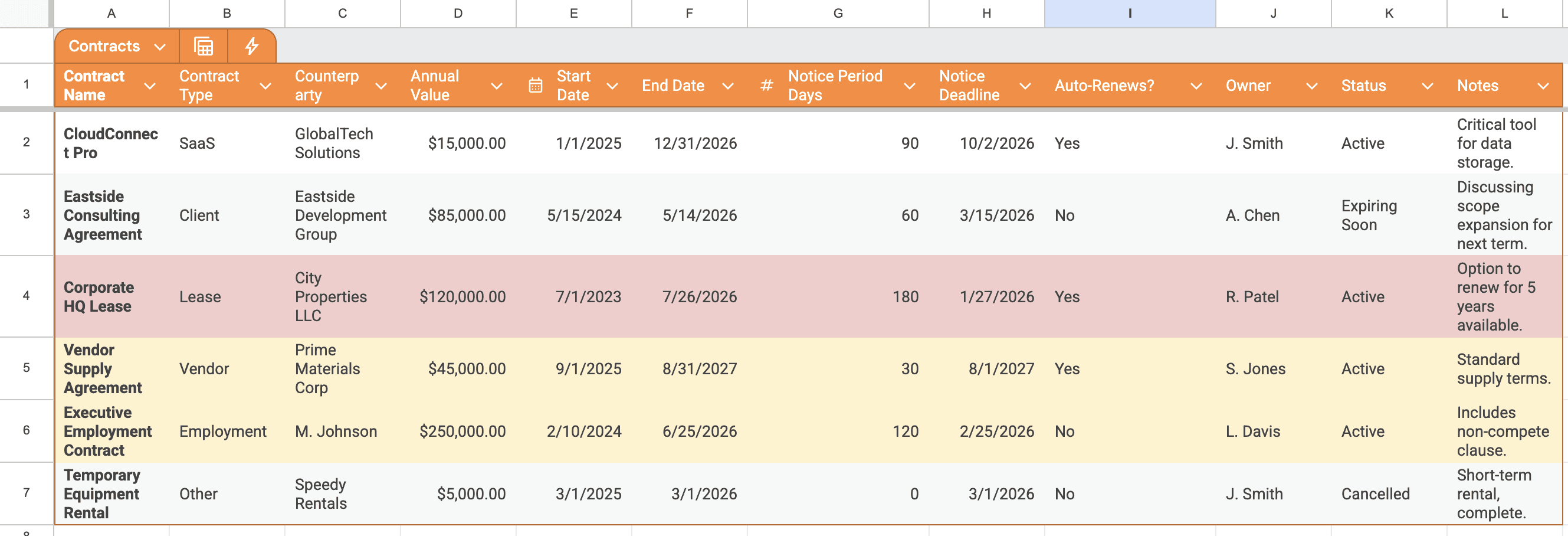This screenshot has height=536, width=1568.
Task: Open Contract Type column dropdown arrow
Action: tap(265, 86)
